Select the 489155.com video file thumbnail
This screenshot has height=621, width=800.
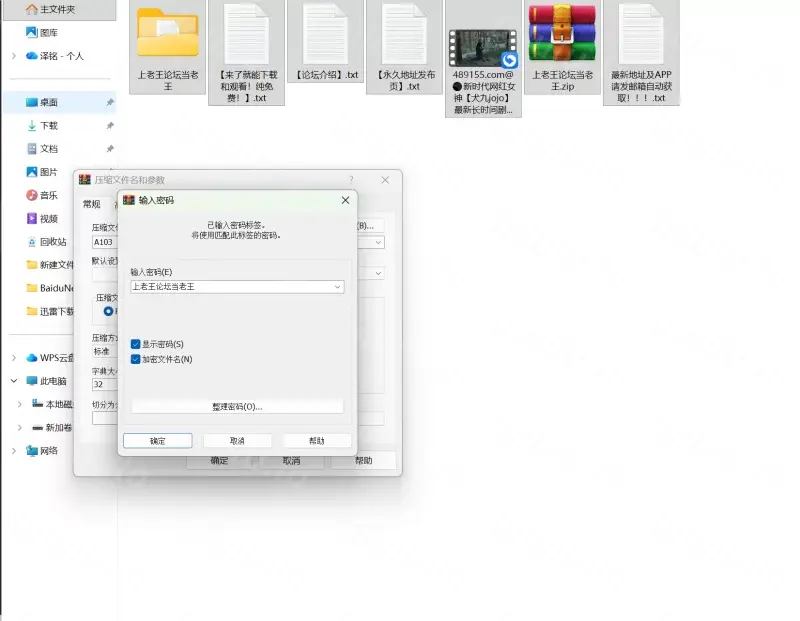point(483,47)
